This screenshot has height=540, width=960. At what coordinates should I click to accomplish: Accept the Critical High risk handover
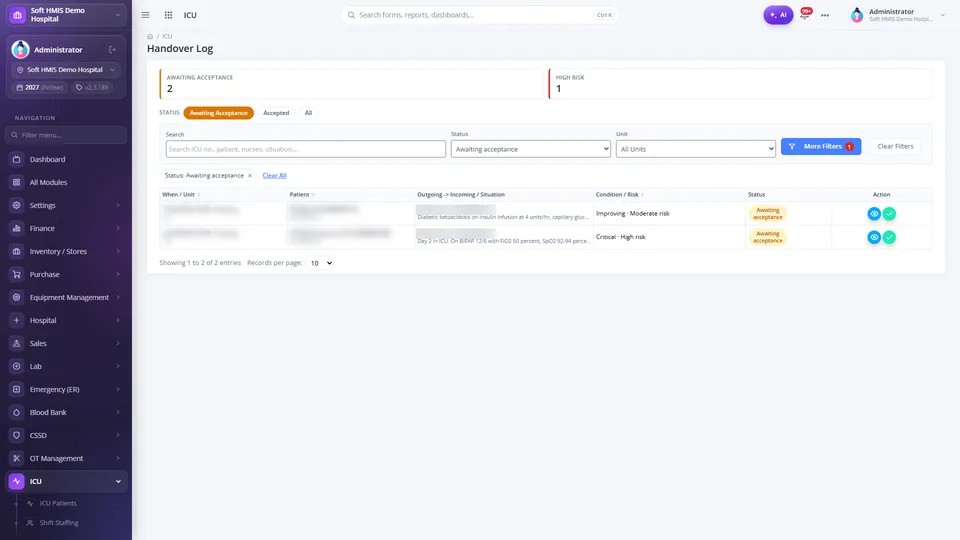pos(889,237)
